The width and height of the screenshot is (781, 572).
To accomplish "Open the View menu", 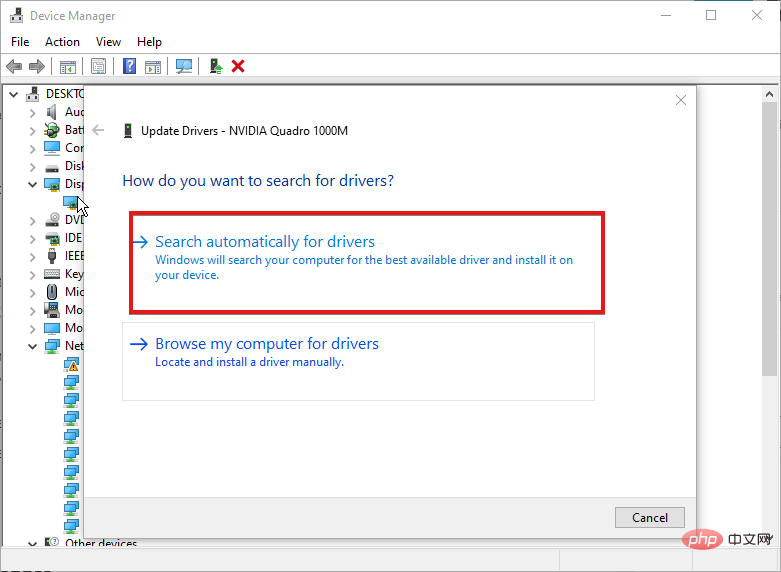I will (x=108, y=42).
